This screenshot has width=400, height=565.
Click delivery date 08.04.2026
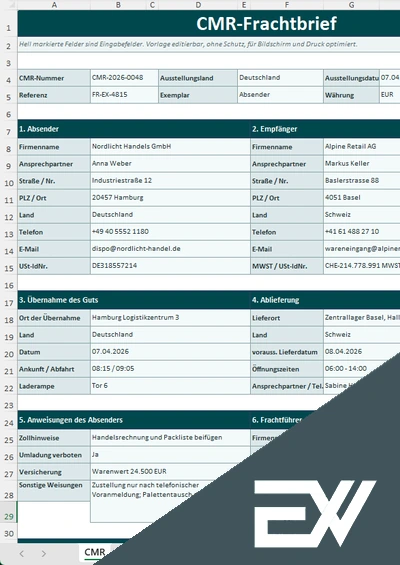[362, 352]
